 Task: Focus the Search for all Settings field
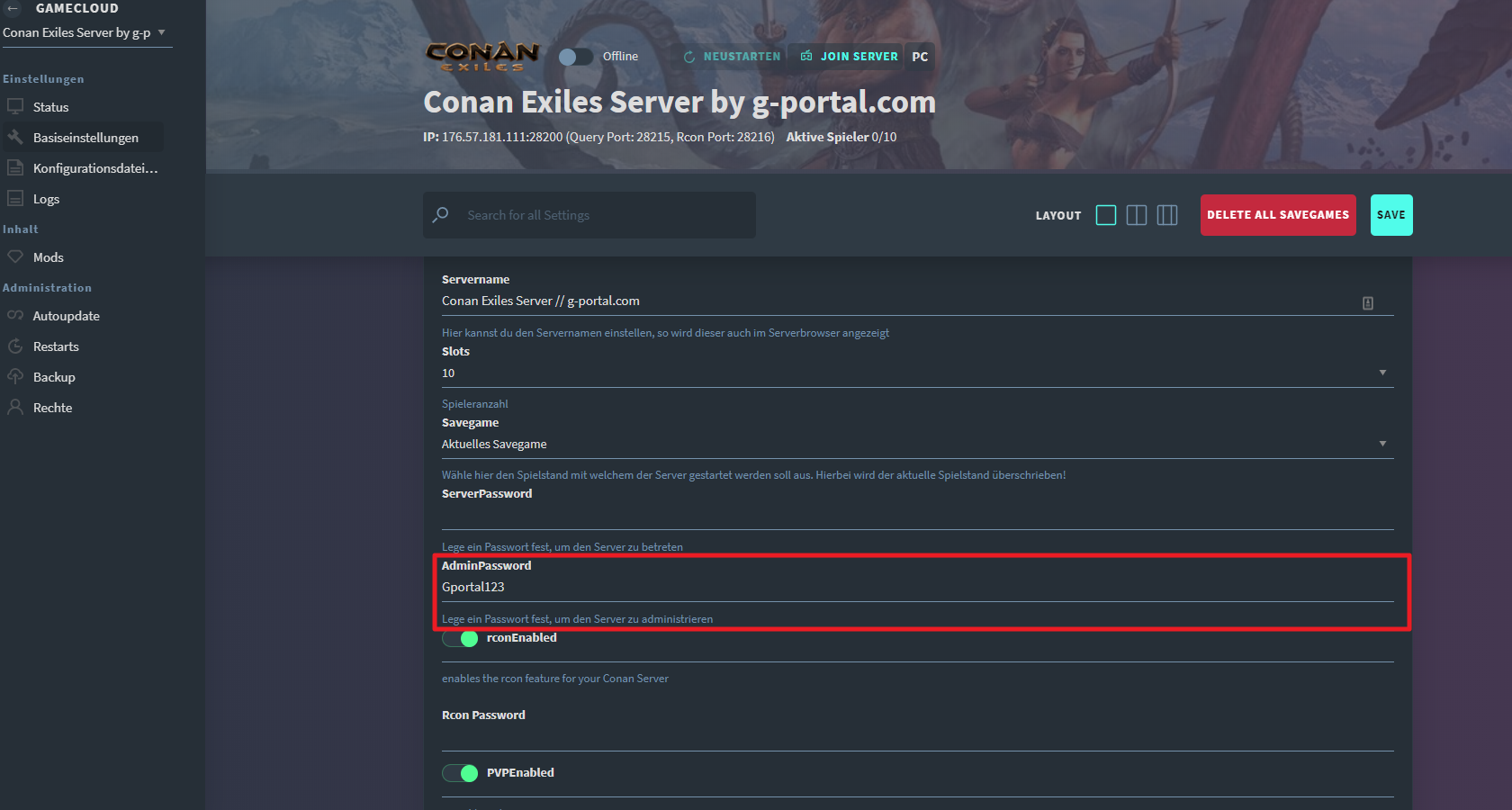(x=589, y=215)
